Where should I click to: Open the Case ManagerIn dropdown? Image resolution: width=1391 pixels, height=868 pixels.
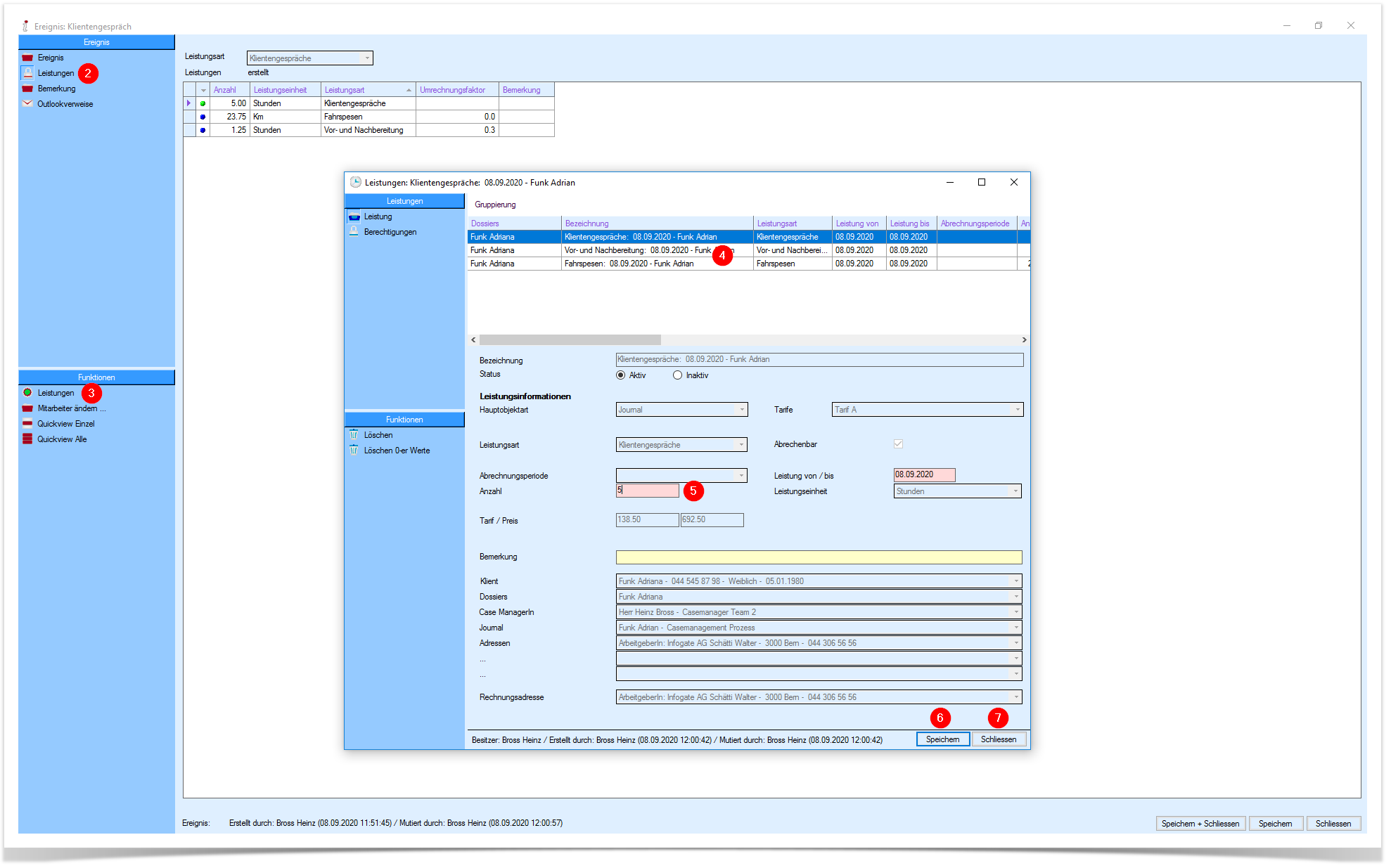tap(1016, 612)
